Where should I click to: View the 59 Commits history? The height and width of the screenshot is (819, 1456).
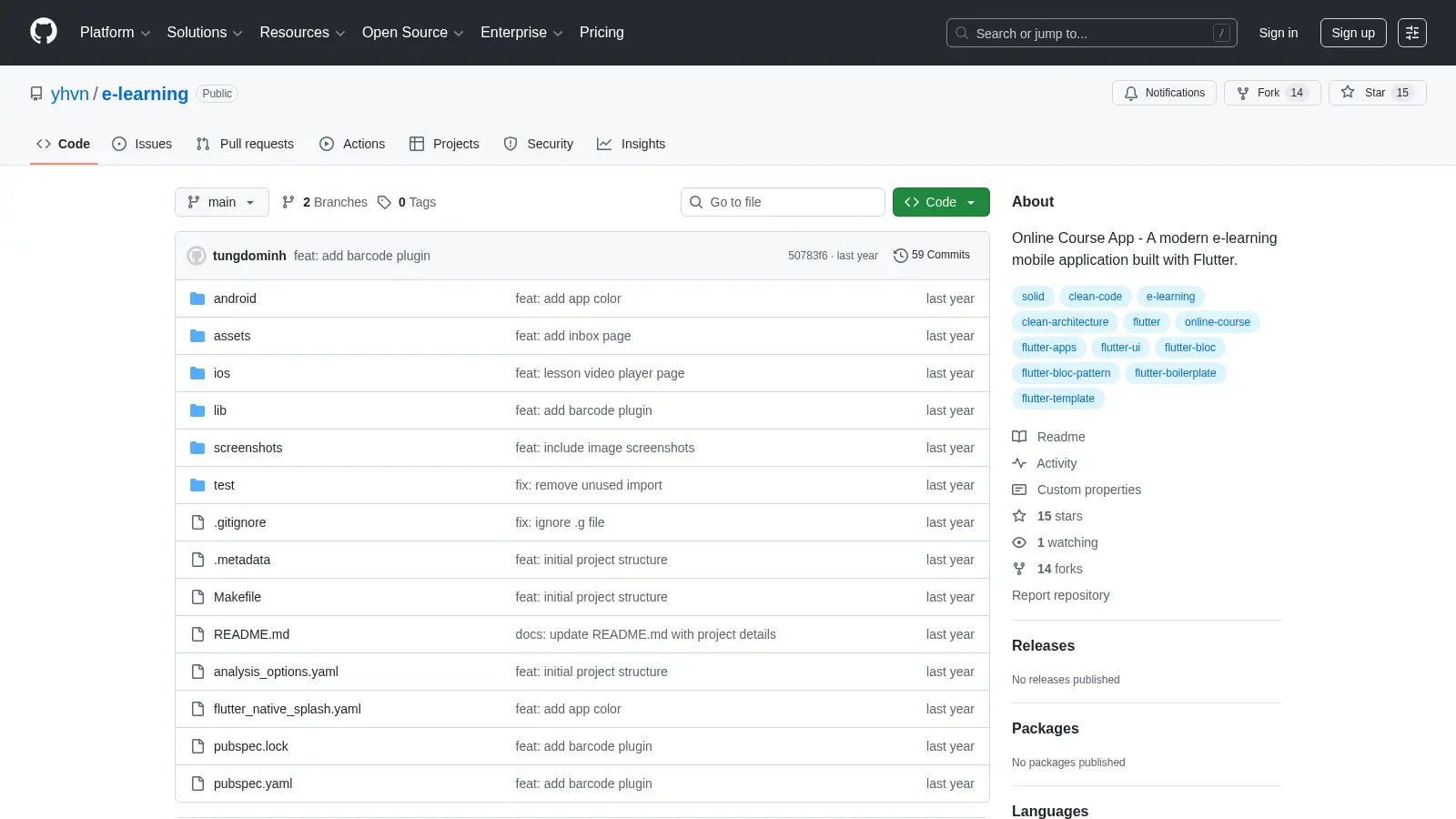pos(932,256)
